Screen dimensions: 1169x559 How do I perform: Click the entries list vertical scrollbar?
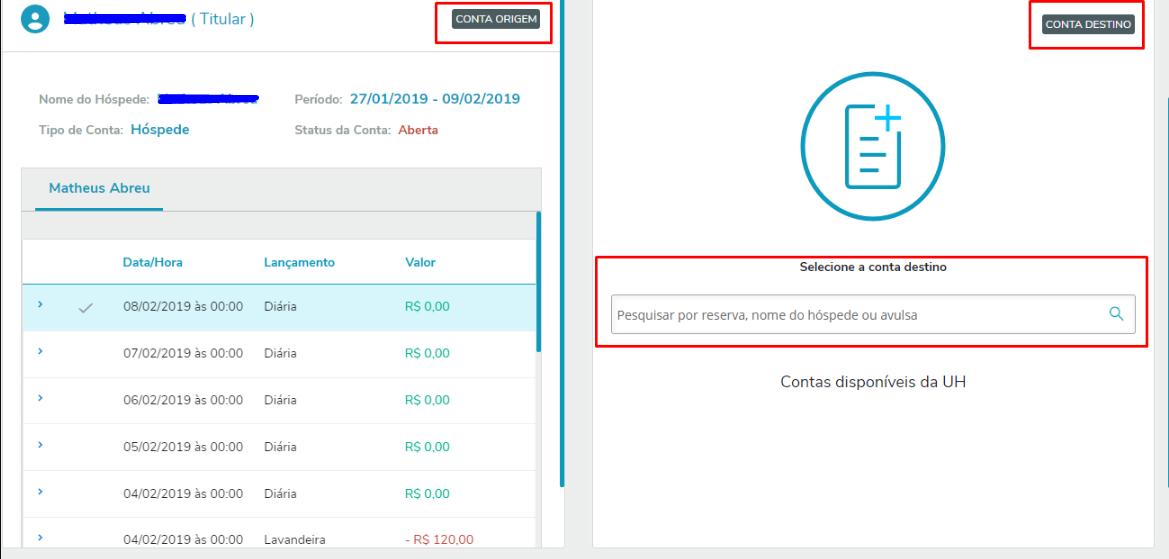pos(538,282)
